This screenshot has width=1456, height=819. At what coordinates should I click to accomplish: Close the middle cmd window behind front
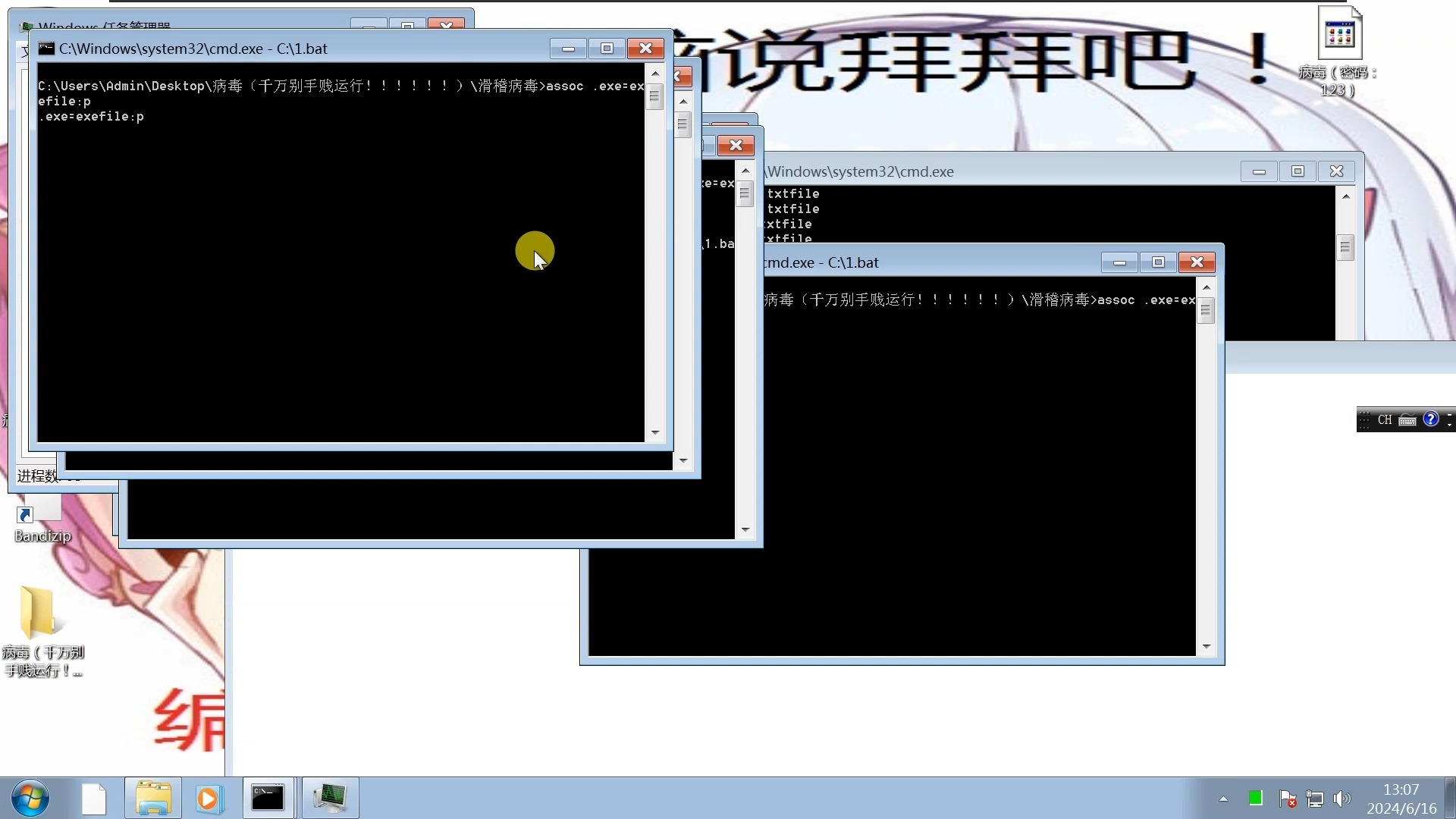click(736, 146)
